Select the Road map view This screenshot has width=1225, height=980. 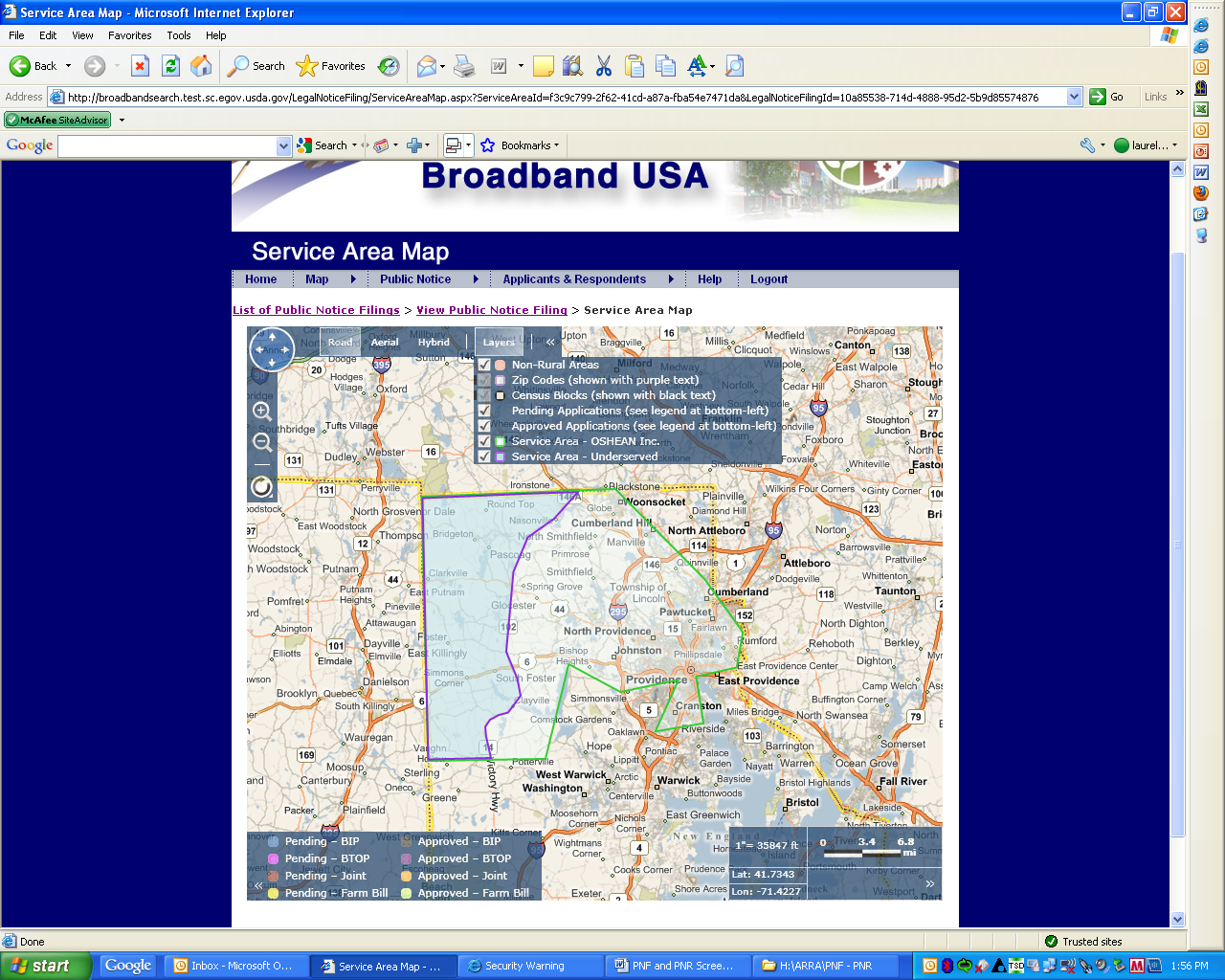[x=340, y=342]
